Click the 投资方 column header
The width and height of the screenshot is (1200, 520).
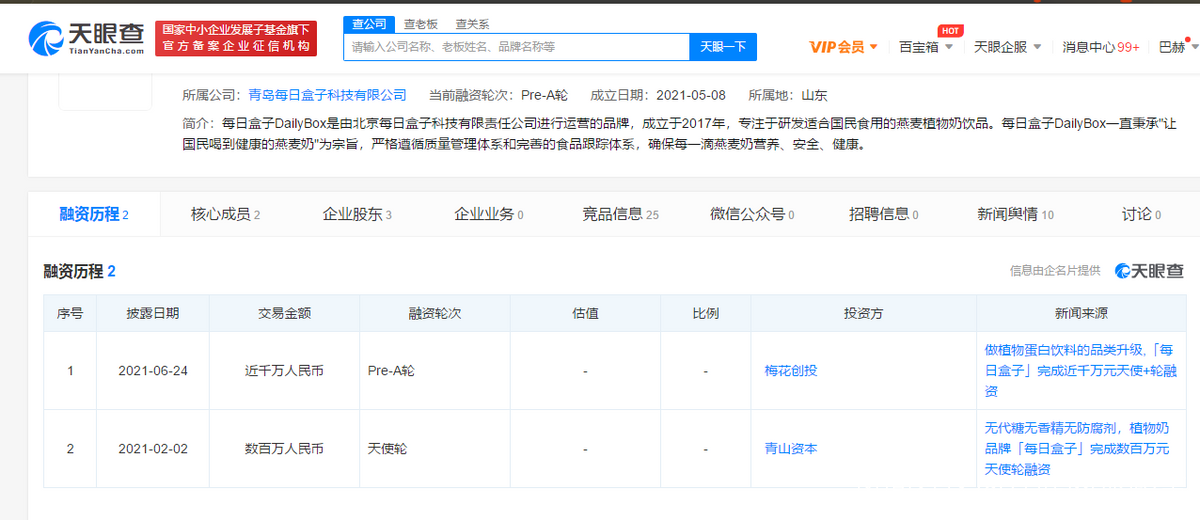[864, 313]
